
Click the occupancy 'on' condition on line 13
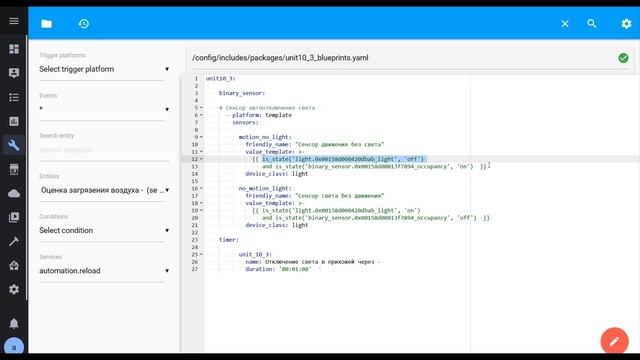click(368, 167)
